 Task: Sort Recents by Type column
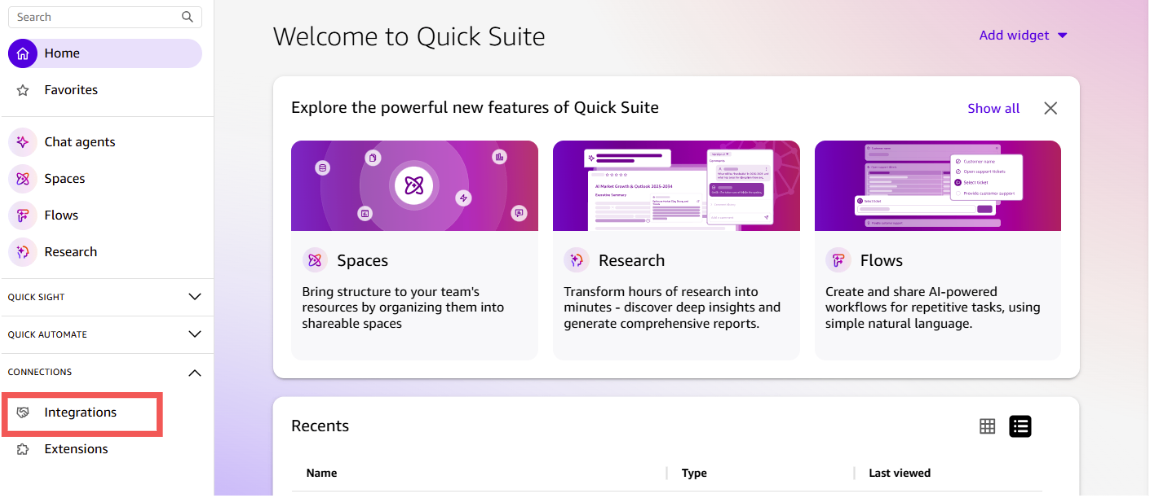694,473
